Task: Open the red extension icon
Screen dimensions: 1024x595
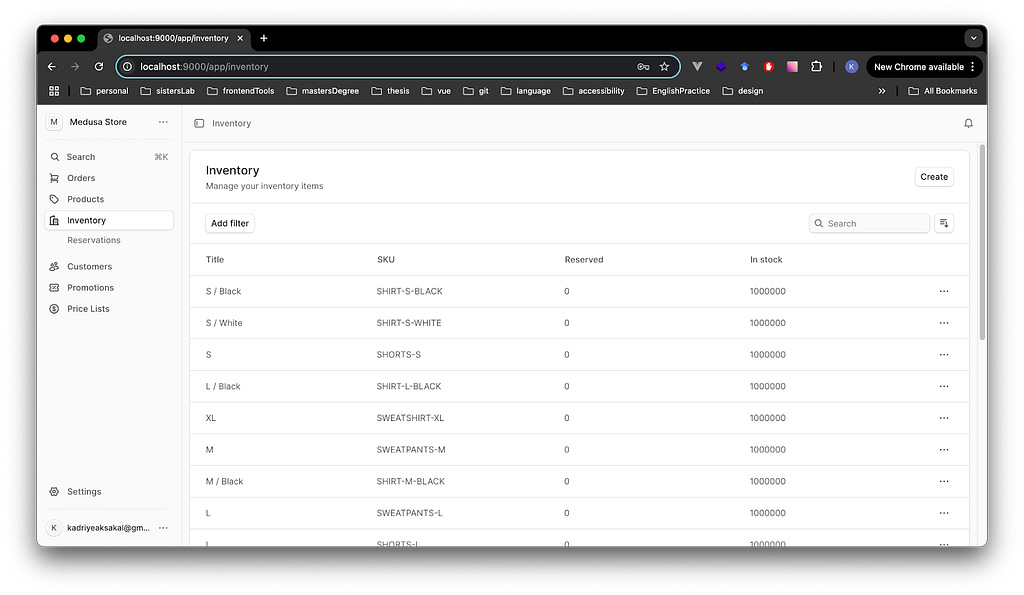Action: click(769, 67)
